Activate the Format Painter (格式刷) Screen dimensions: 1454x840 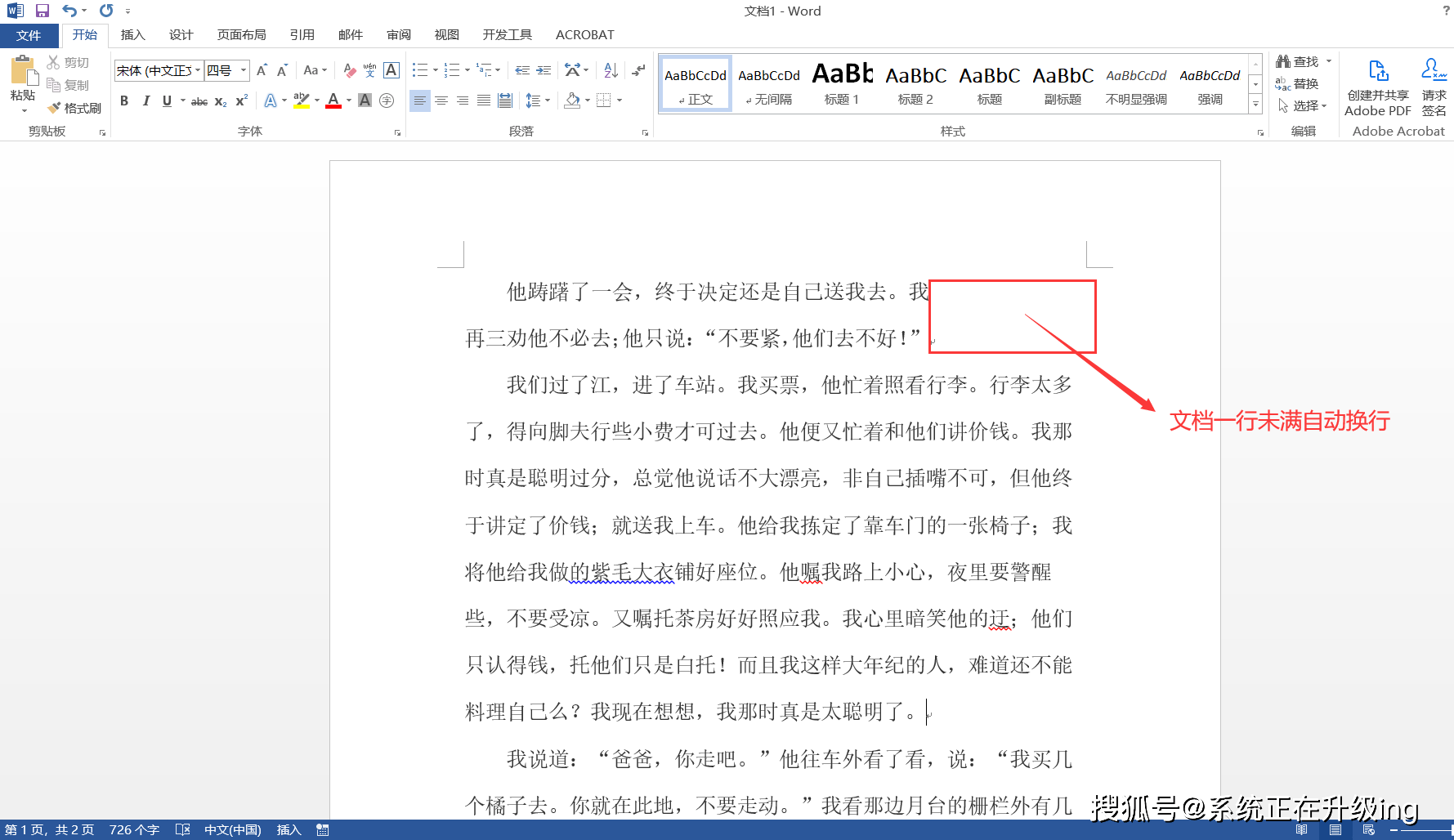(x=74, y=108)
